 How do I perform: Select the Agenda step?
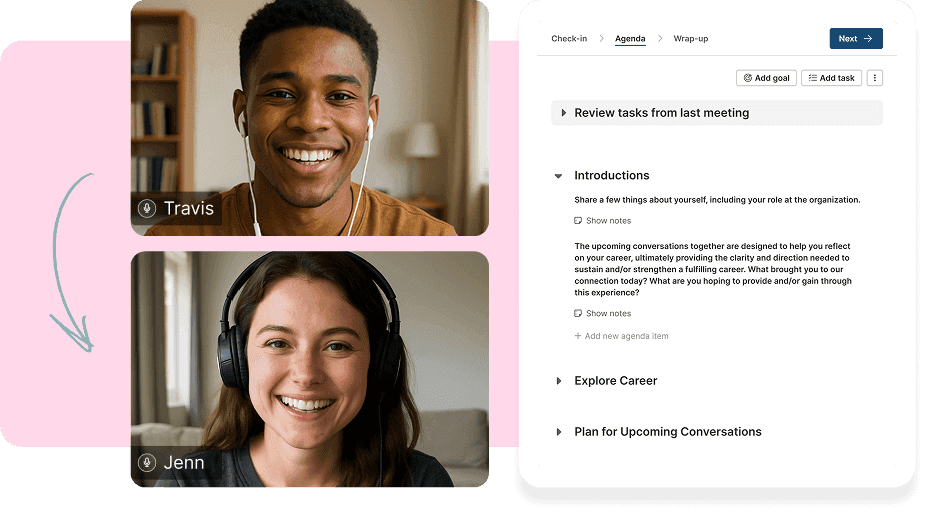(x=630, y=39)
